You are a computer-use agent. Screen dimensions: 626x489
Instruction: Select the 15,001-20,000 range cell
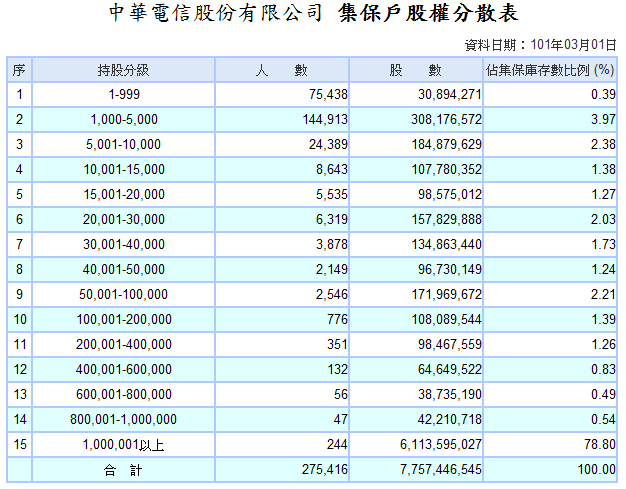(124, 194)
